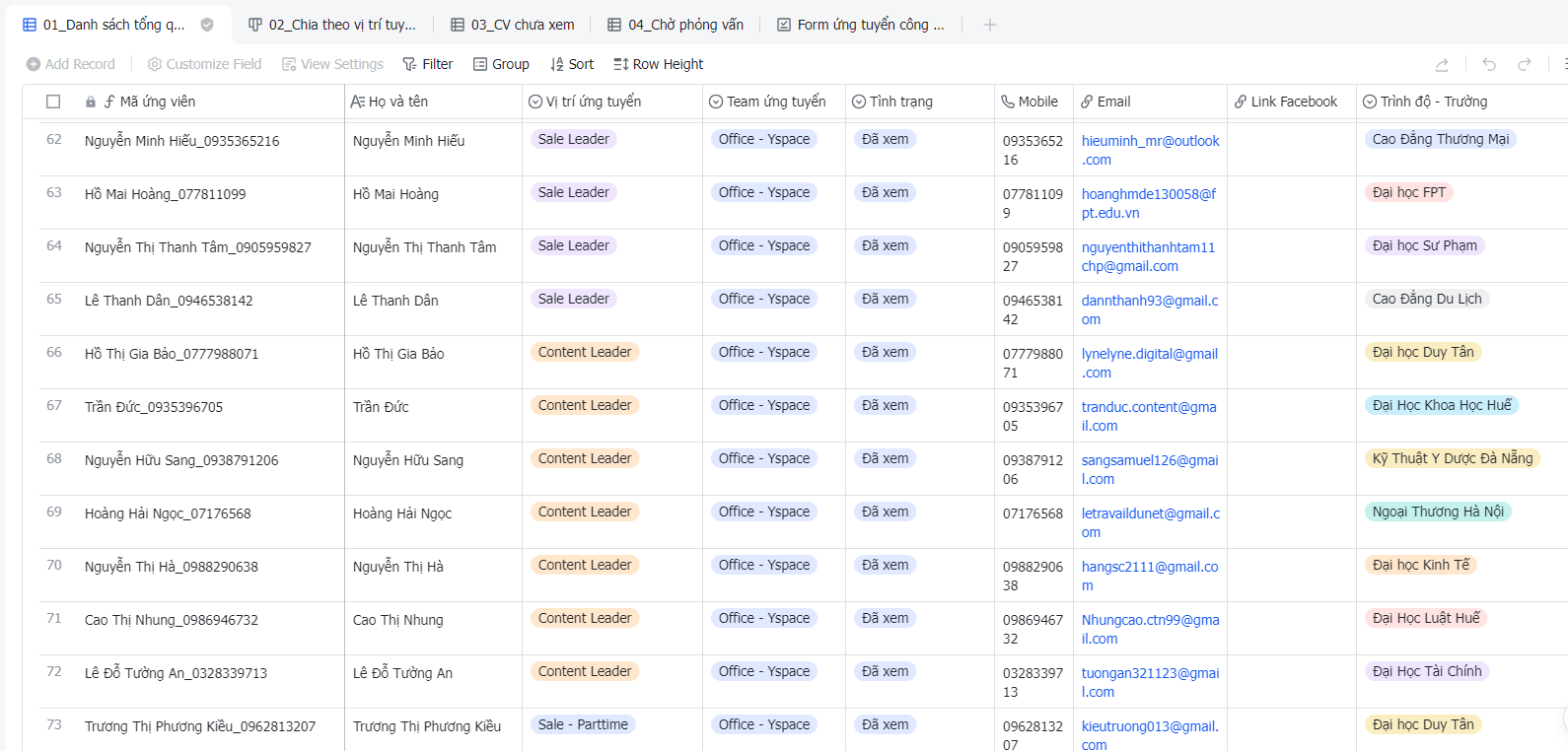Click row number 70
This screenshot has height=751, width=1568.
coord(54,565)
